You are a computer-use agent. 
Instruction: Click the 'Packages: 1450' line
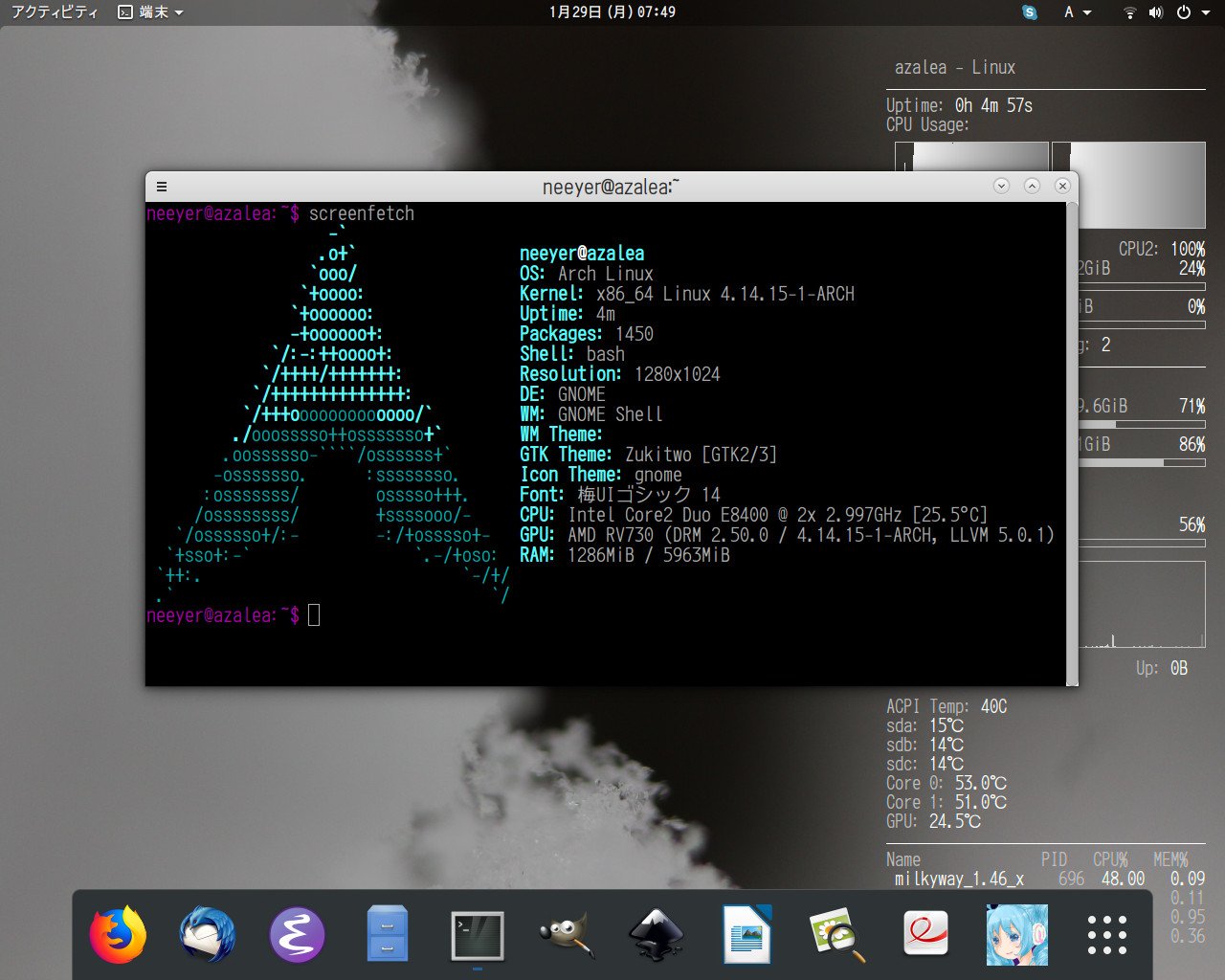587,334
